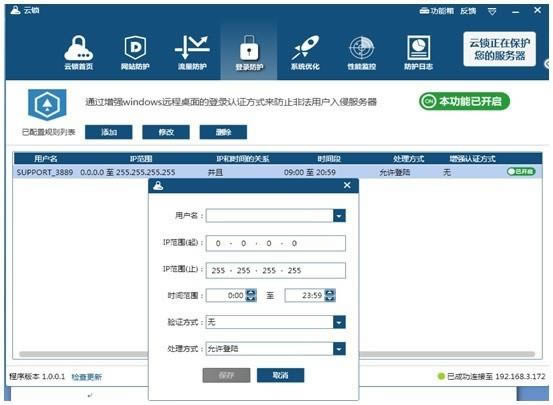Click the 取消 button in dialog
Screen dimensions: 553x405
(280, 375)
